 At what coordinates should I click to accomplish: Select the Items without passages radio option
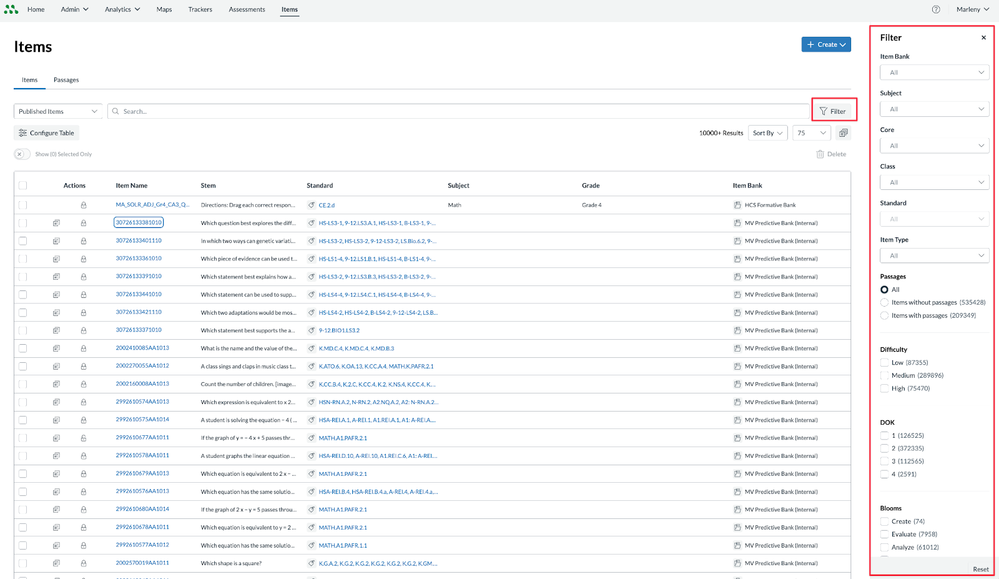click(x=884, y=302)
